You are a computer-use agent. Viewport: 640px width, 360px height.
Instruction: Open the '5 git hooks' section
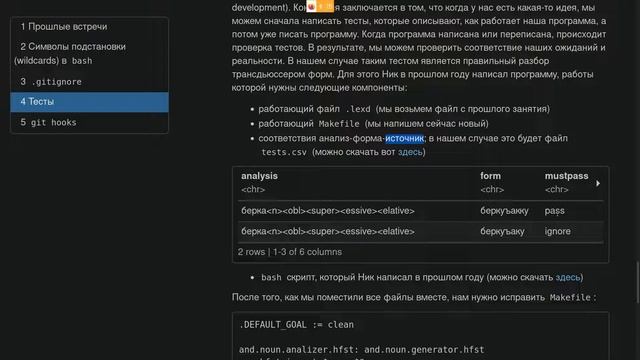click(89, 122)
